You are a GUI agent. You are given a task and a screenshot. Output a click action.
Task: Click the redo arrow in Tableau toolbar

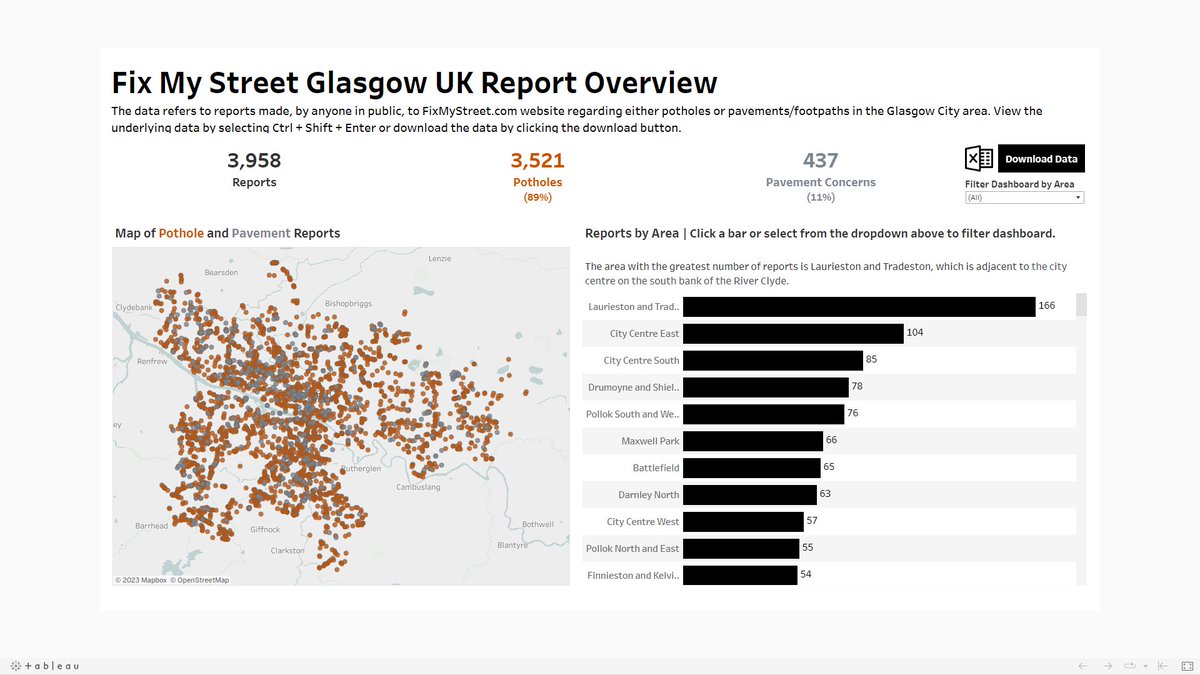pos(1107,666)
